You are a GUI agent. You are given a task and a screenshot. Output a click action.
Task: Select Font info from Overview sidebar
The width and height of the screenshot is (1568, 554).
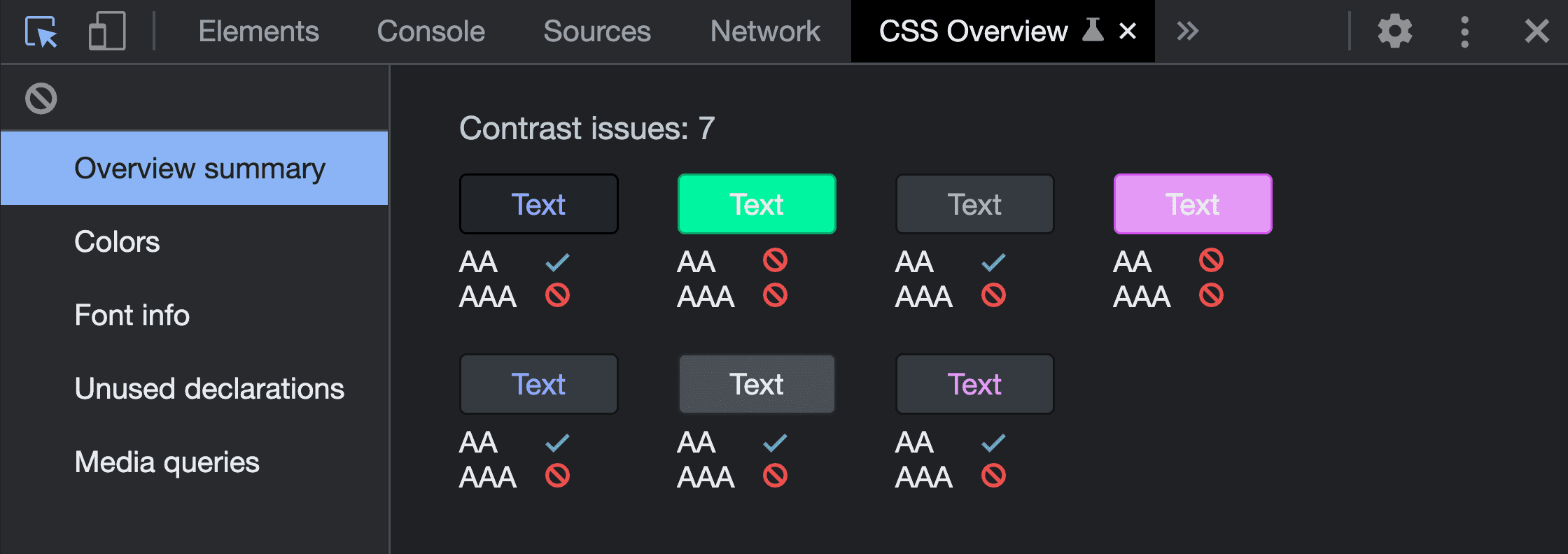pos(132,315)
